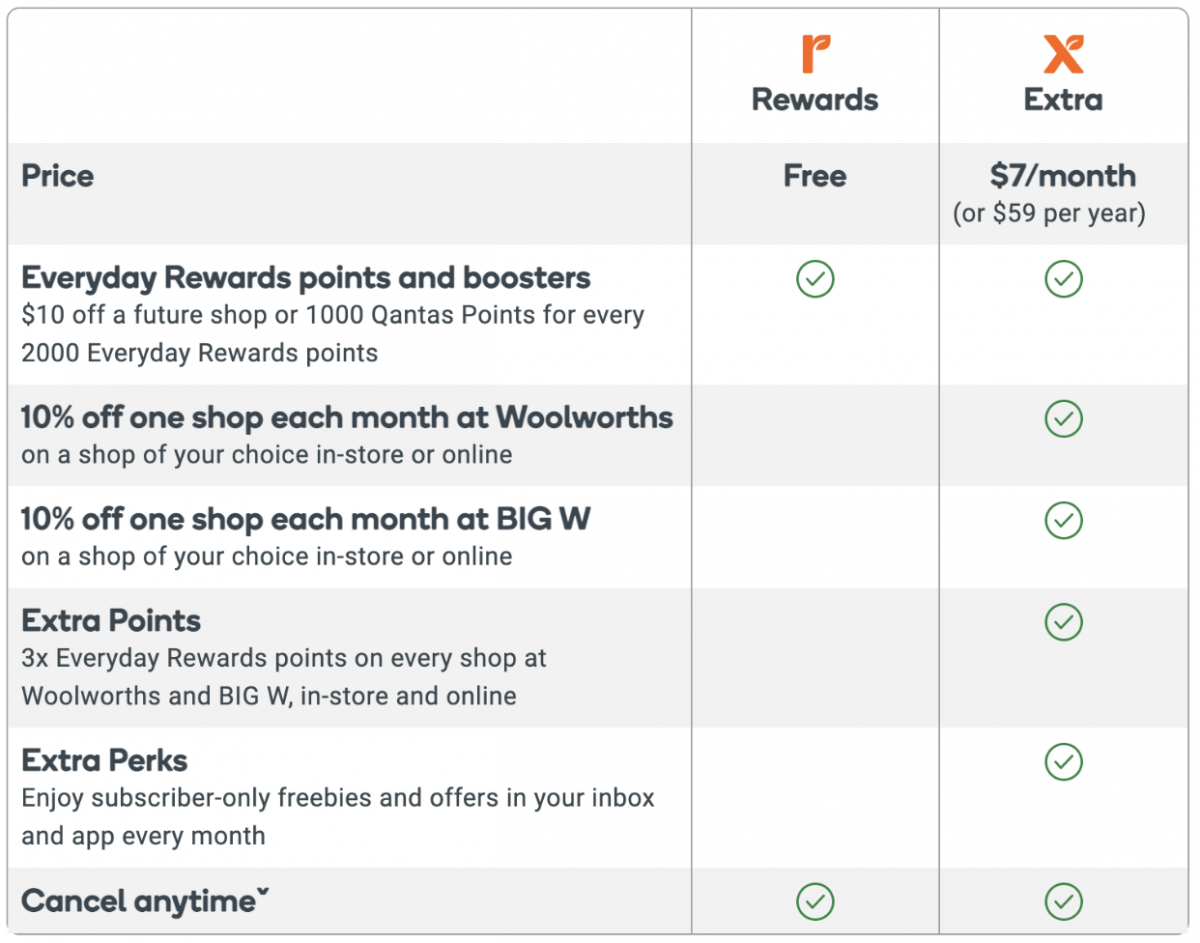Select the Extra column heading
Screen dimensions: 1200x943
click(1063, 100)
